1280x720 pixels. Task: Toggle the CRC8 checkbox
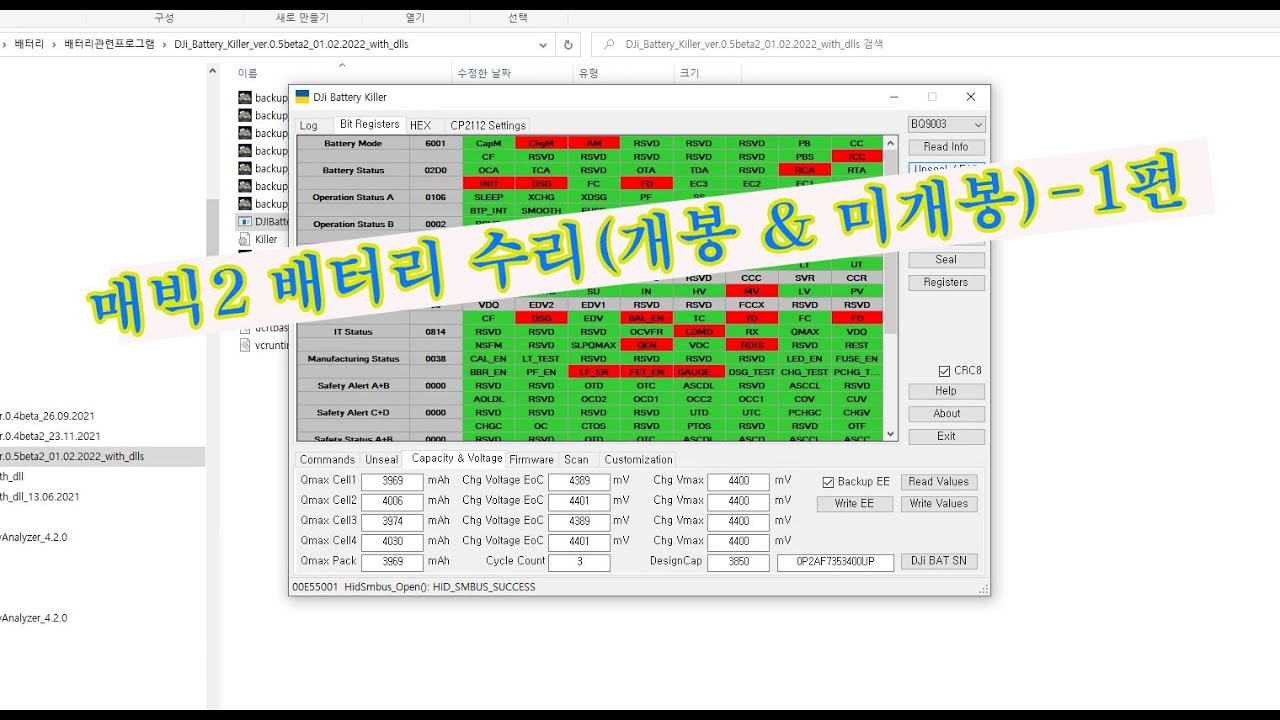[x=945, y=371]
